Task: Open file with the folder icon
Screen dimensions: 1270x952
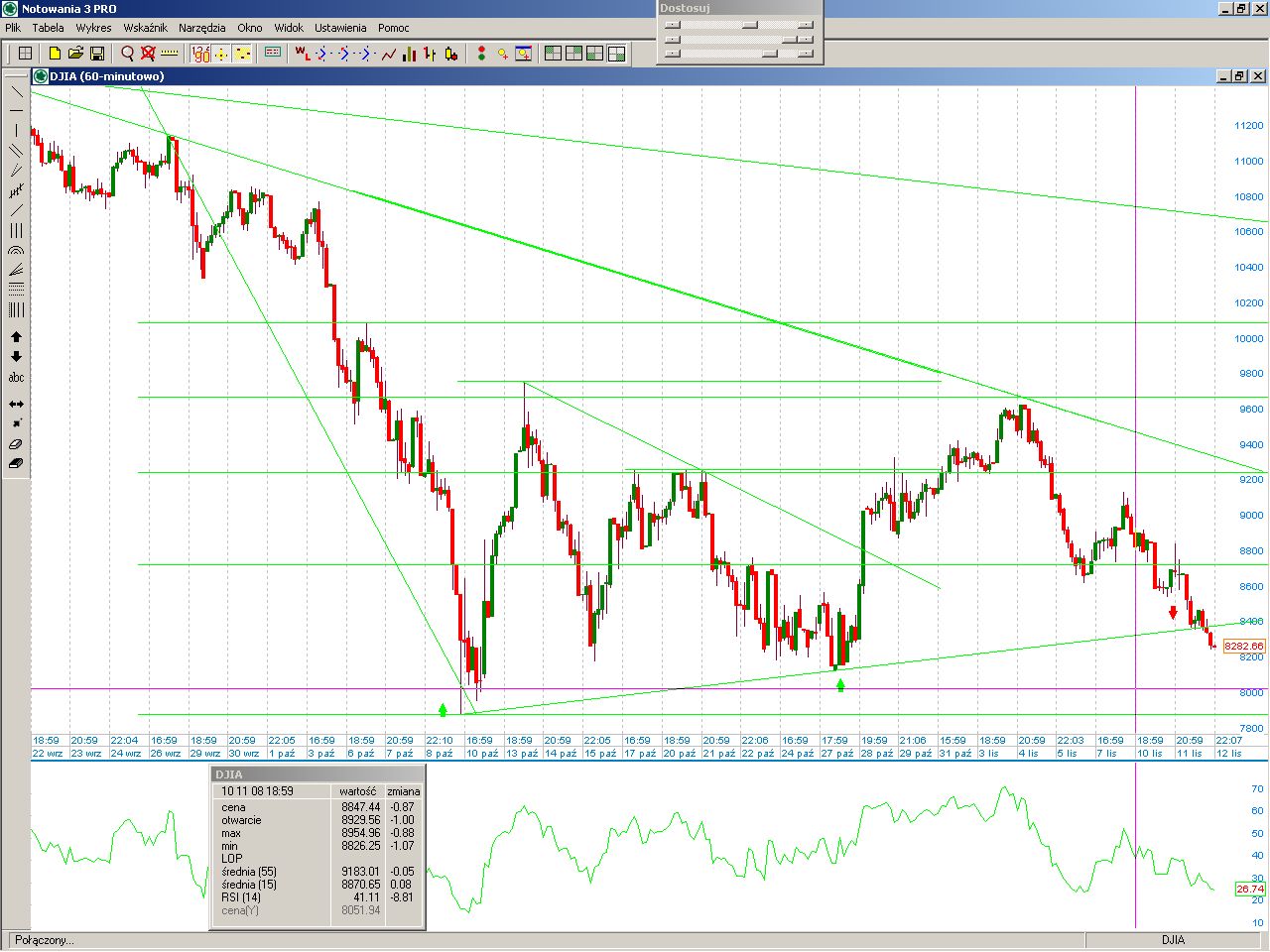Action: [75, 54]
